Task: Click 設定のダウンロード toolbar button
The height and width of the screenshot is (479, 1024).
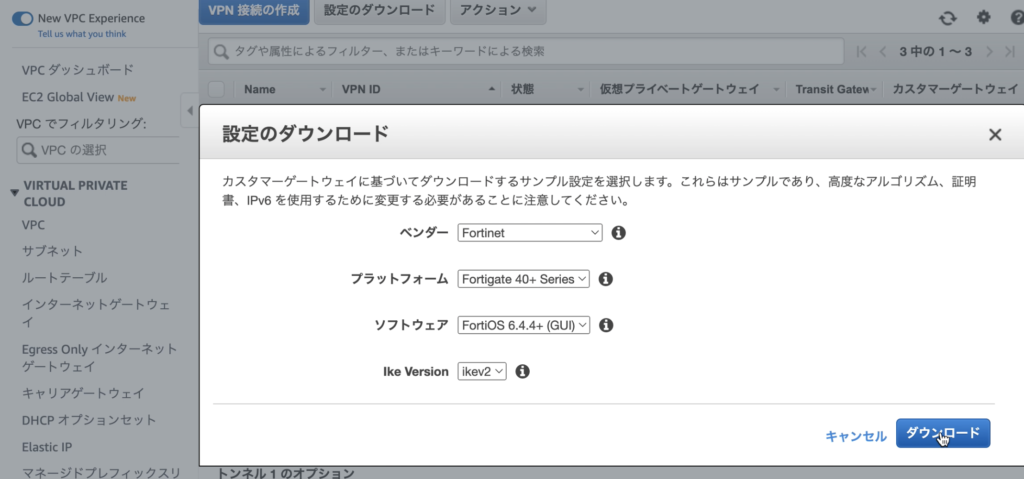Action: click(x=379, y=10)
